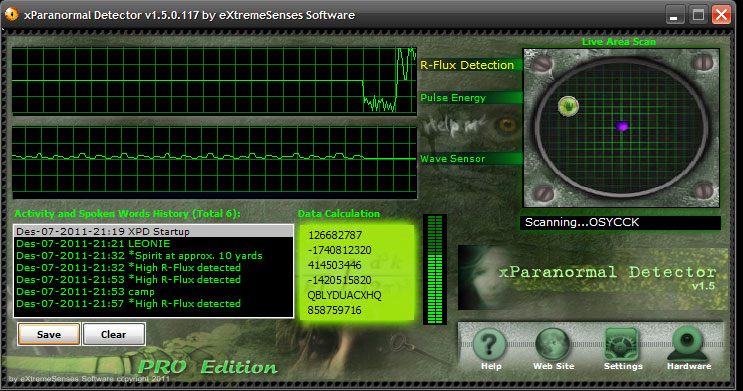Image resolution: width=743 pixels, height=391 pixels.
Task: Click the green vertical level meter
Action: [435, 270]
